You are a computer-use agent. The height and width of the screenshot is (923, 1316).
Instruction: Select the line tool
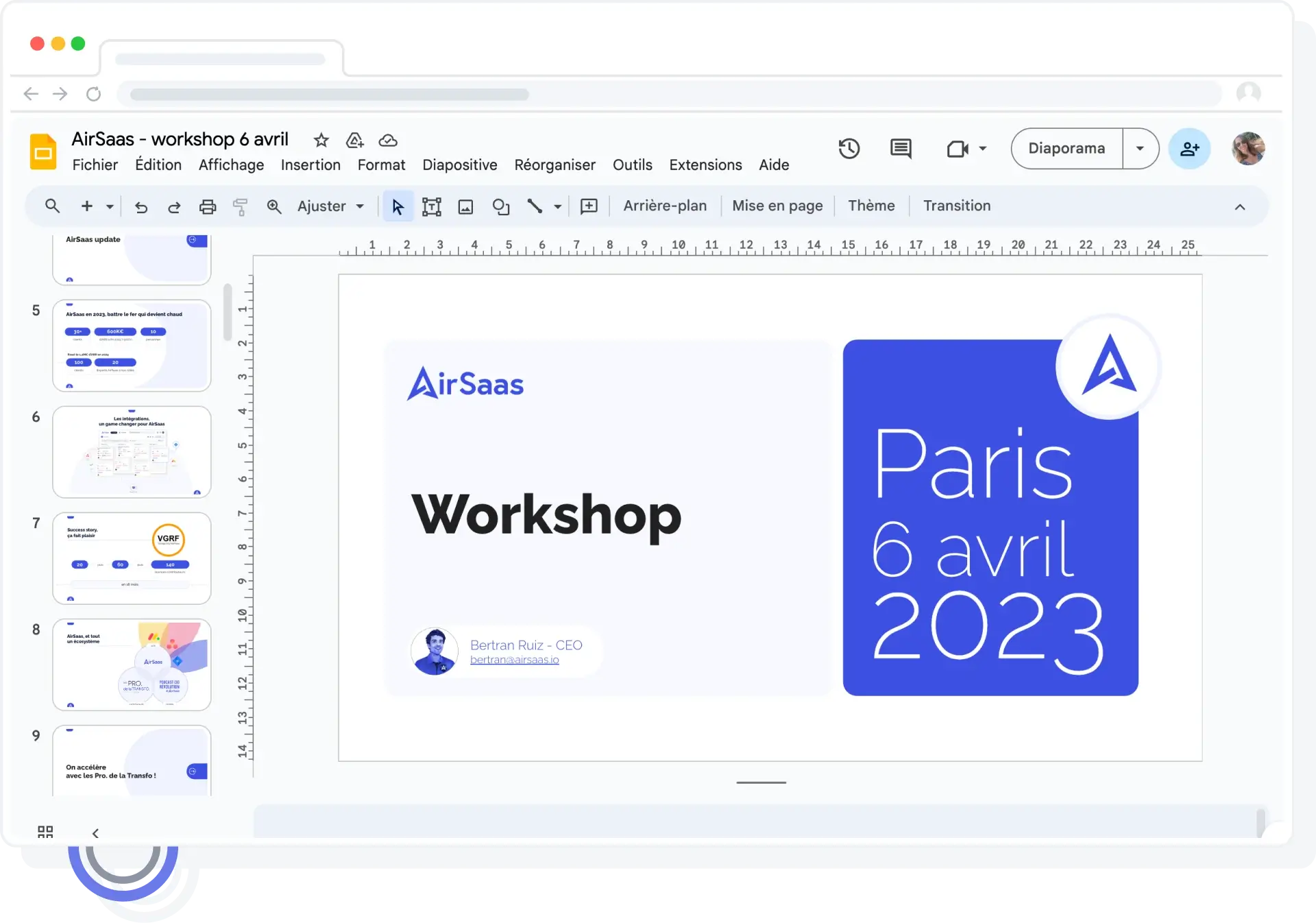click(535, 206)
